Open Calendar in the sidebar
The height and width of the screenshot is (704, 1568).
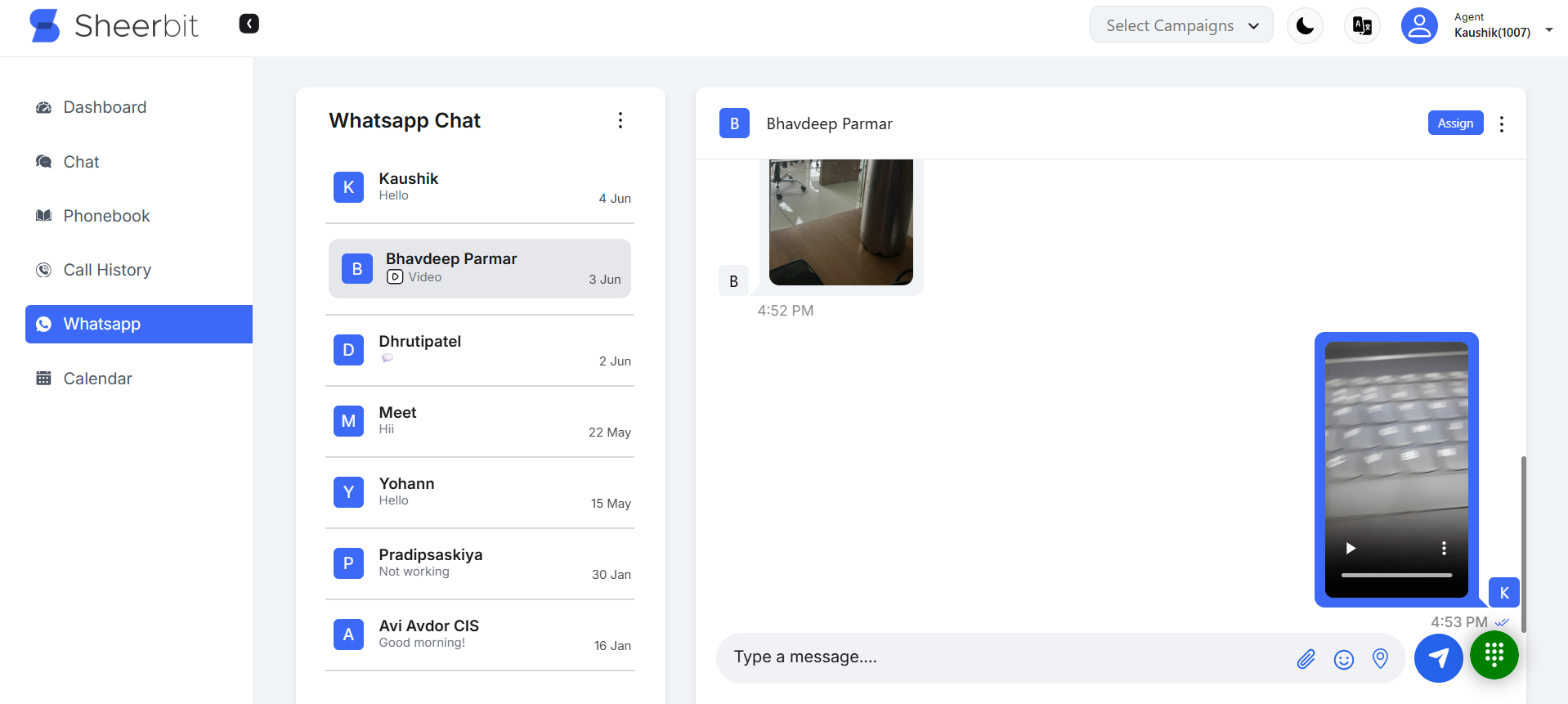[x=139, y=379]
